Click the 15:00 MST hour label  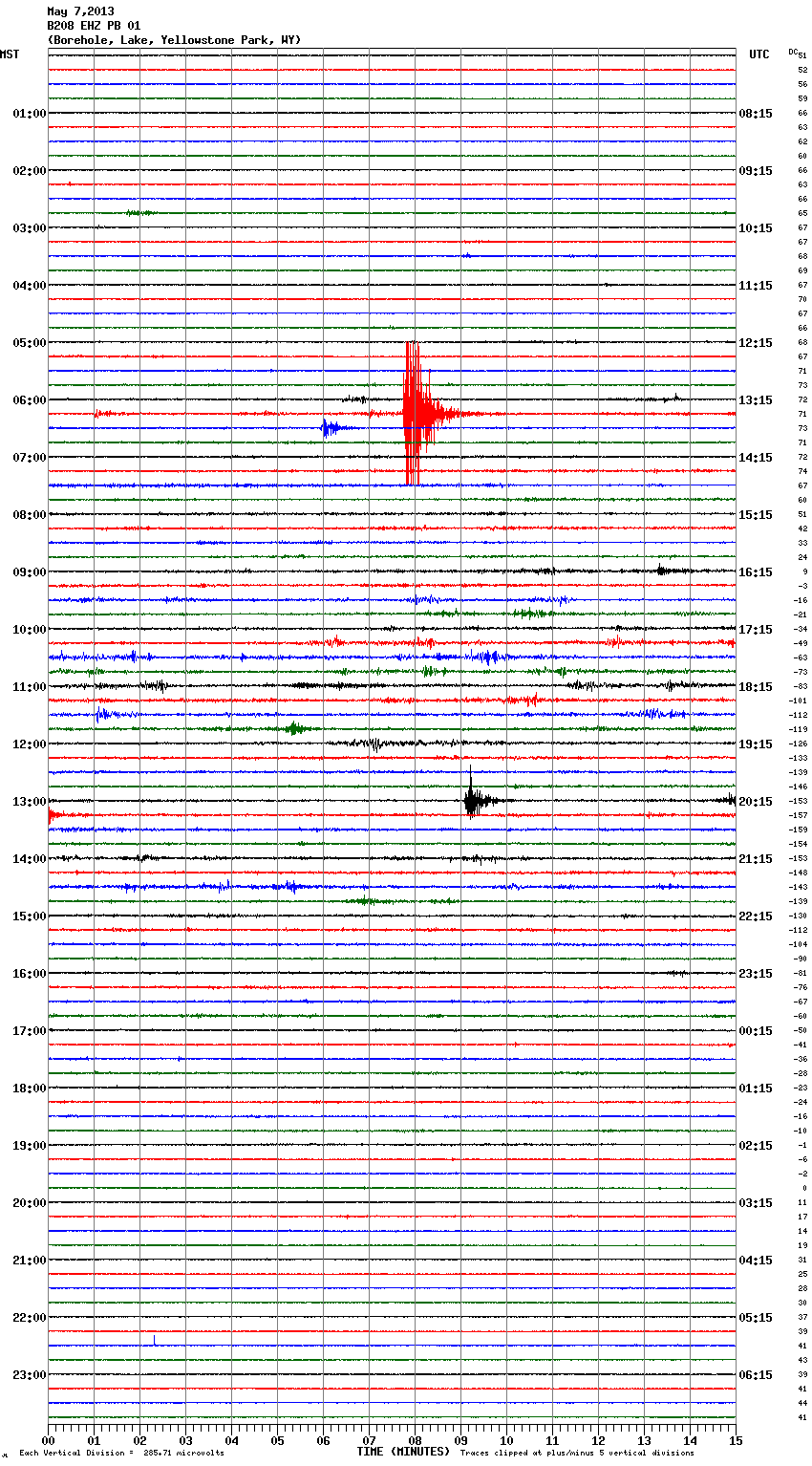[x=29, y=916]
